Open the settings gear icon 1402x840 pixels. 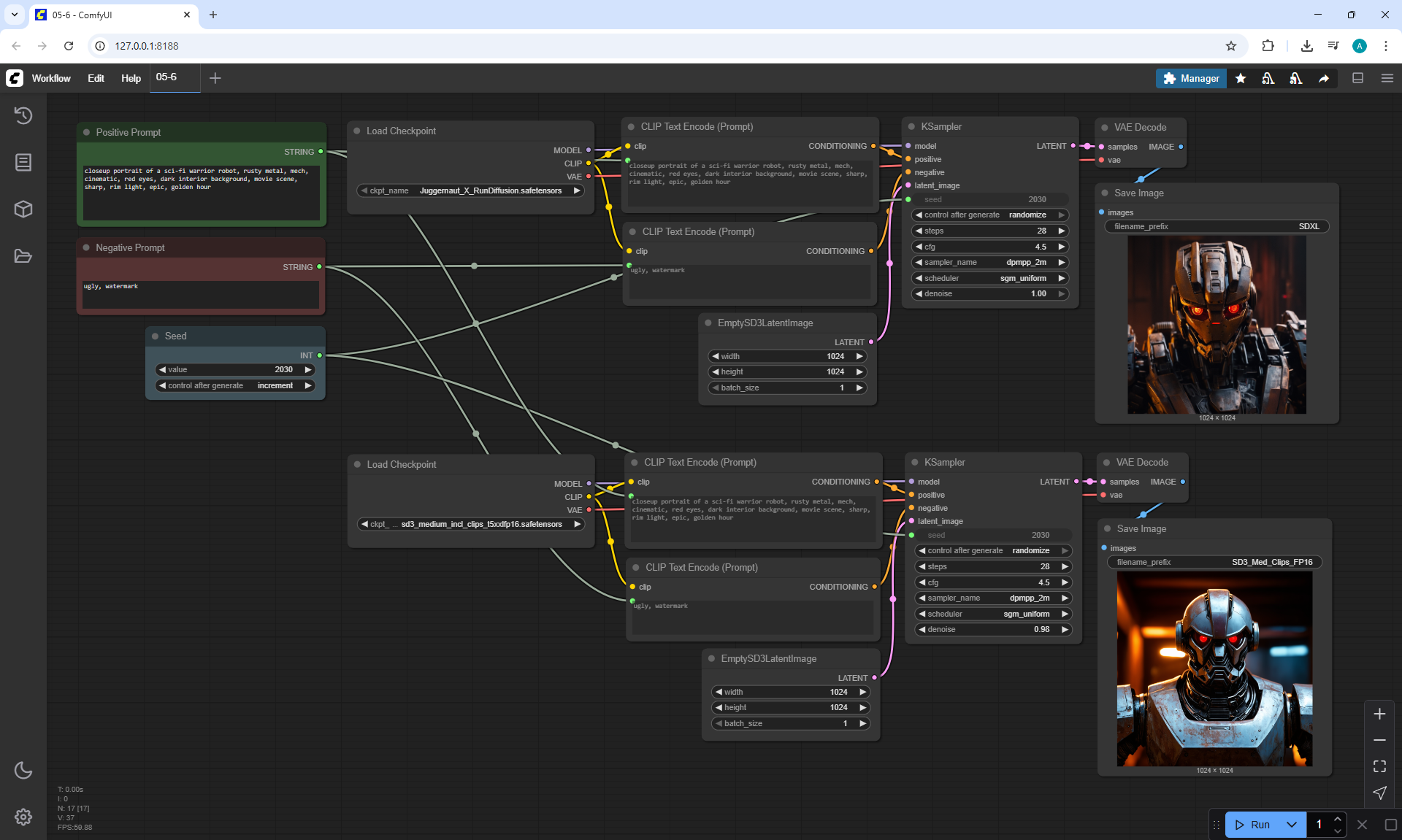click(x=23, y=817)
